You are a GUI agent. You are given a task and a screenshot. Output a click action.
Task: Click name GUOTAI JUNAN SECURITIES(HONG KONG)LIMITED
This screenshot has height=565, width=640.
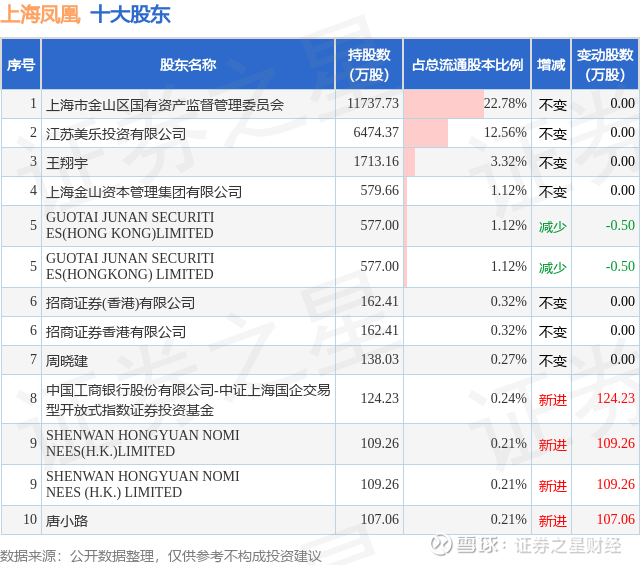[x=130, y=225]
